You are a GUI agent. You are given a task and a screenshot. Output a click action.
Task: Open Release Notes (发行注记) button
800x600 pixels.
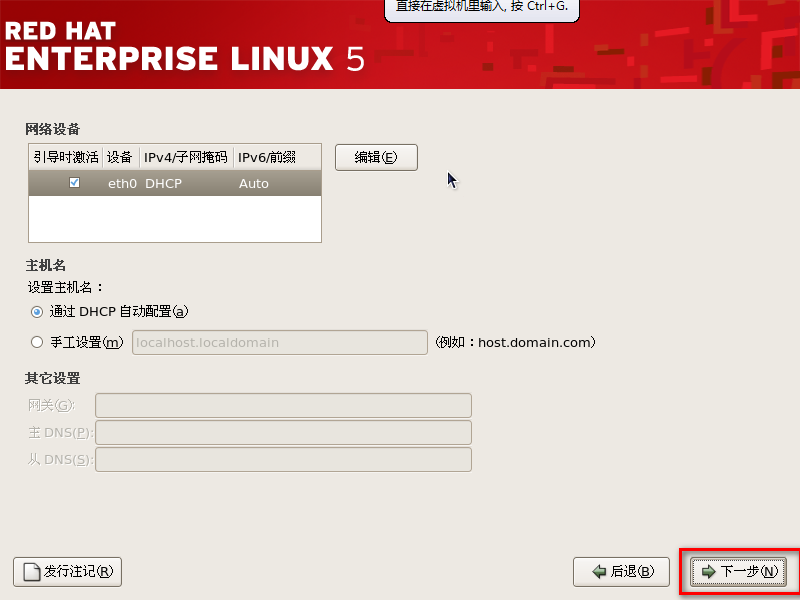(67, 572)
